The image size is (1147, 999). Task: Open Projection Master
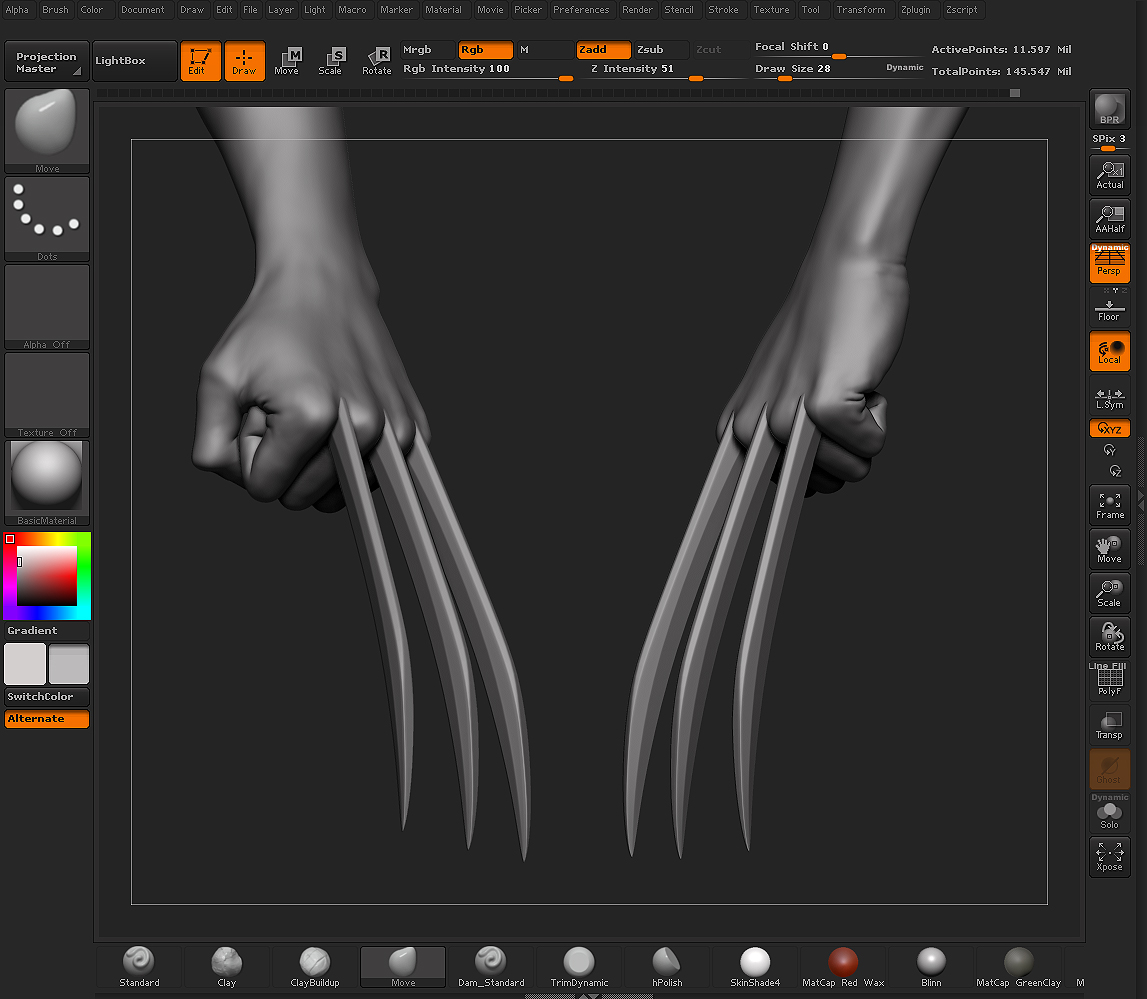coord(47,61)
